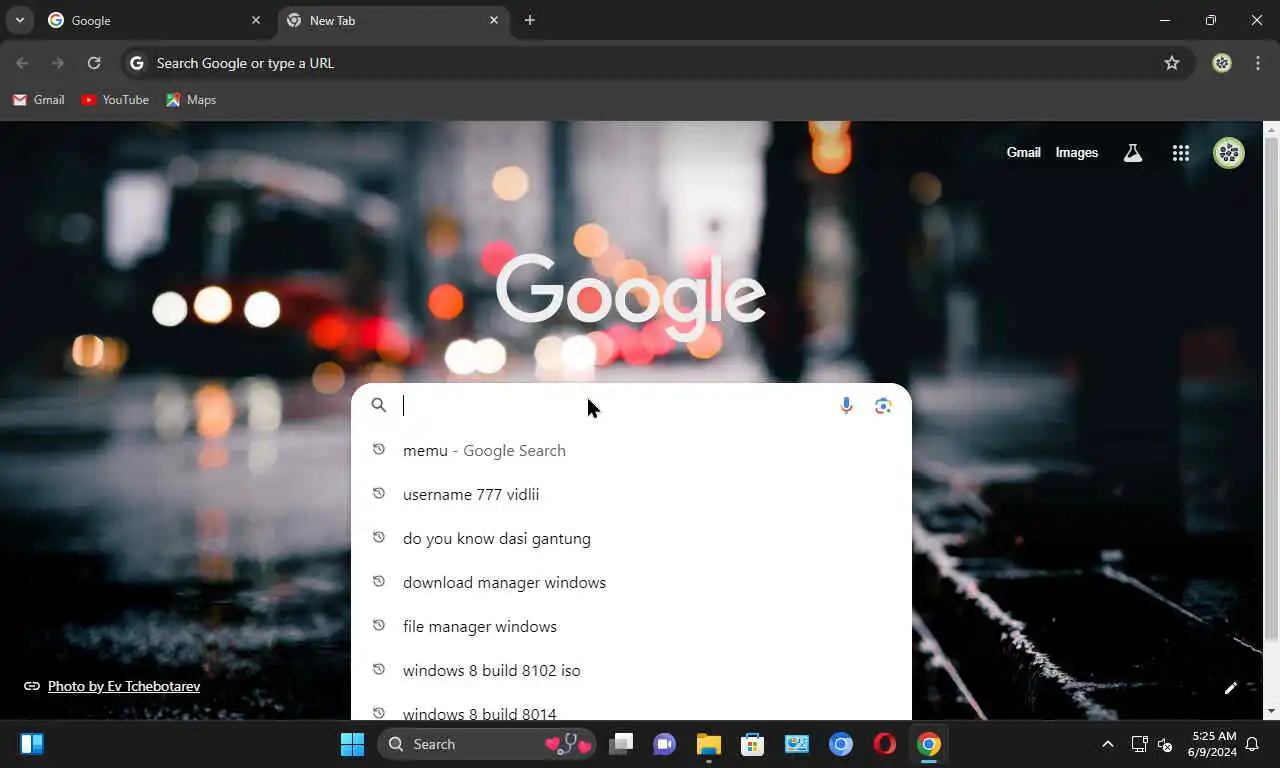Close the New Tab tab
Viewport: 1280px width, 768px height.
pos(494,20)
